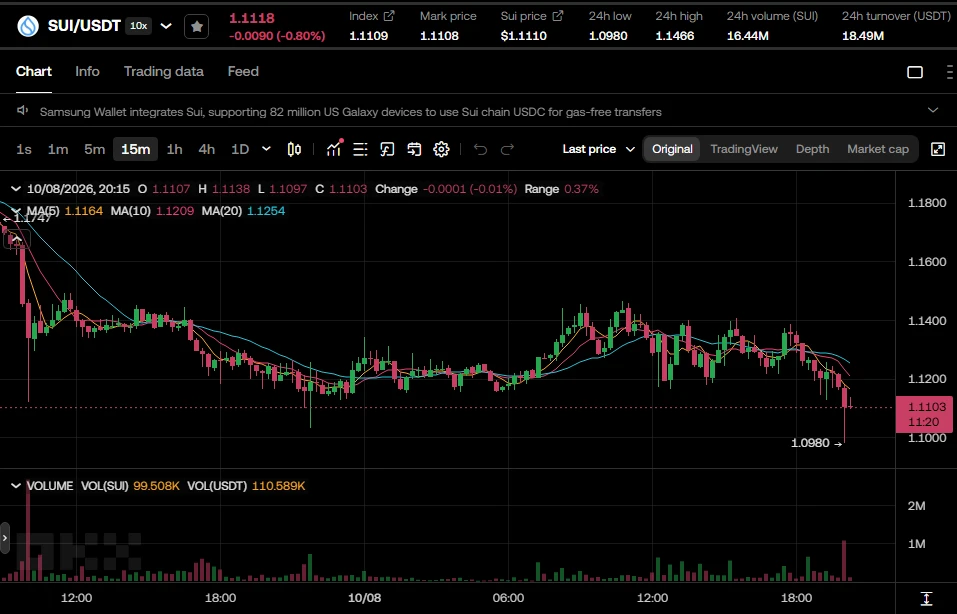This screenshot has width=957, height=614.
Task: Open the Sui price external link icon
Action: tap(558, 16)
